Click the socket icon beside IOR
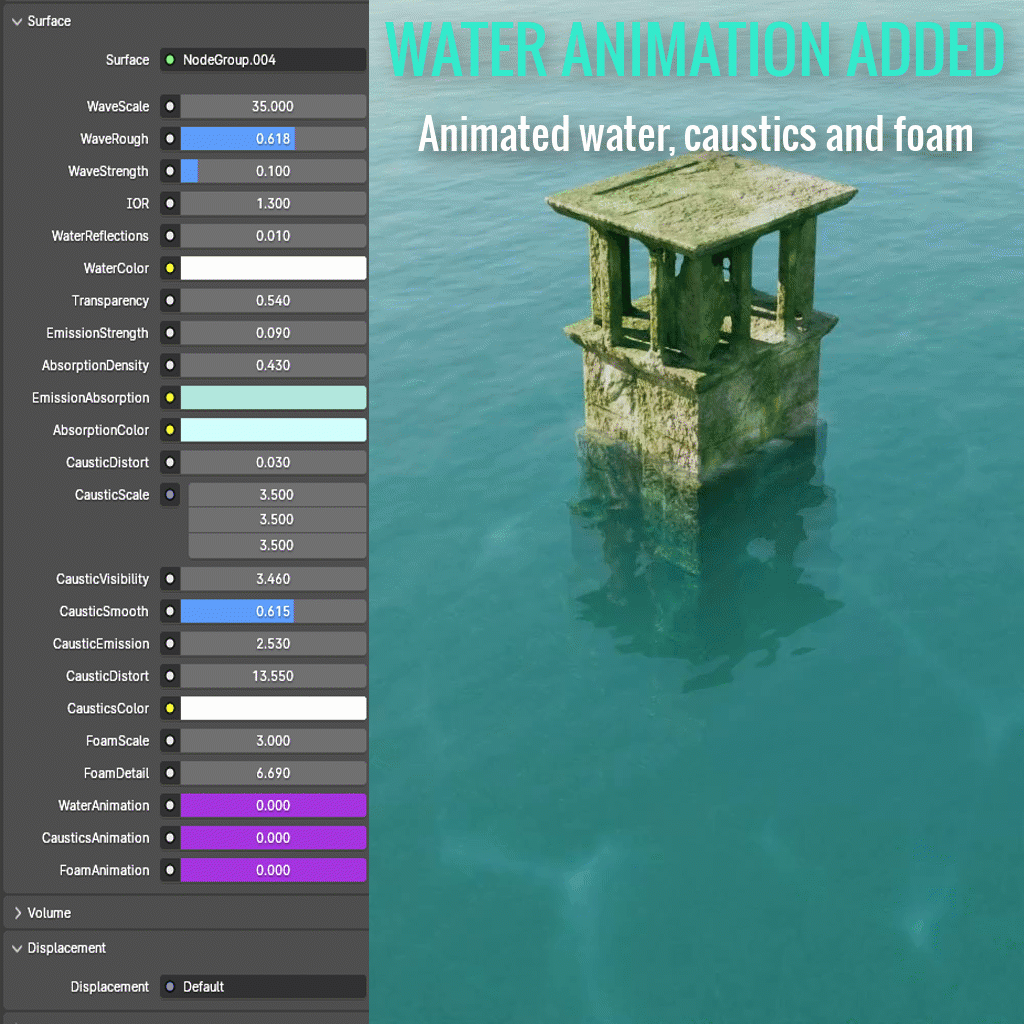 [168, 203]
